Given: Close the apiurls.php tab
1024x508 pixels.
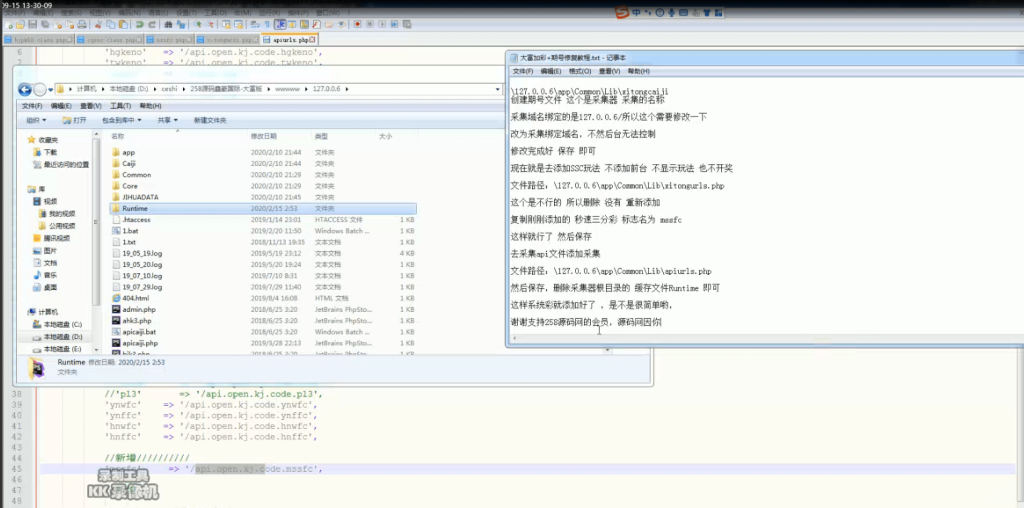Looking at the screenshot, I should click(314, 40).
